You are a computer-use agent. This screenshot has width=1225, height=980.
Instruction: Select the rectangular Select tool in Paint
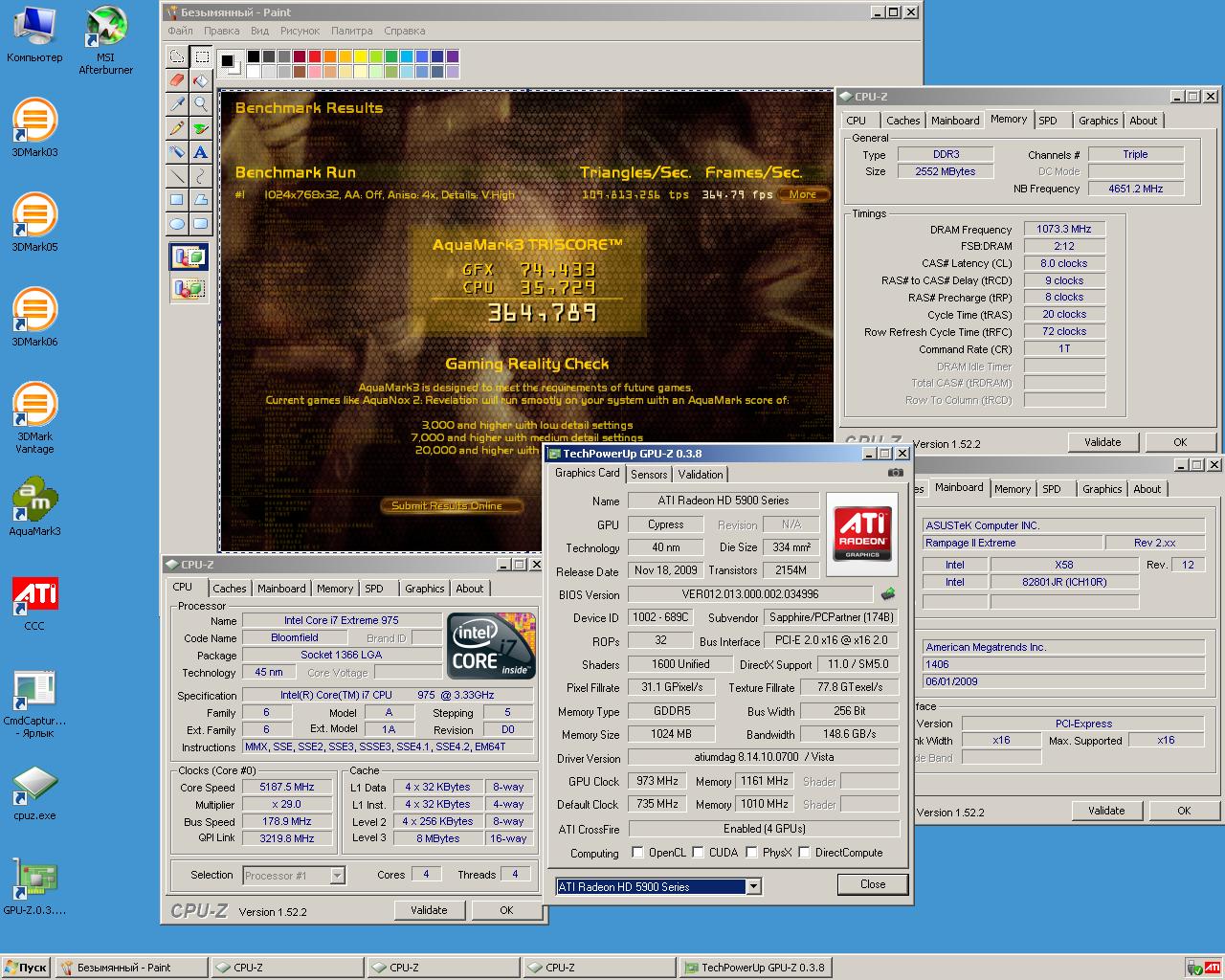tap(200, 56)
